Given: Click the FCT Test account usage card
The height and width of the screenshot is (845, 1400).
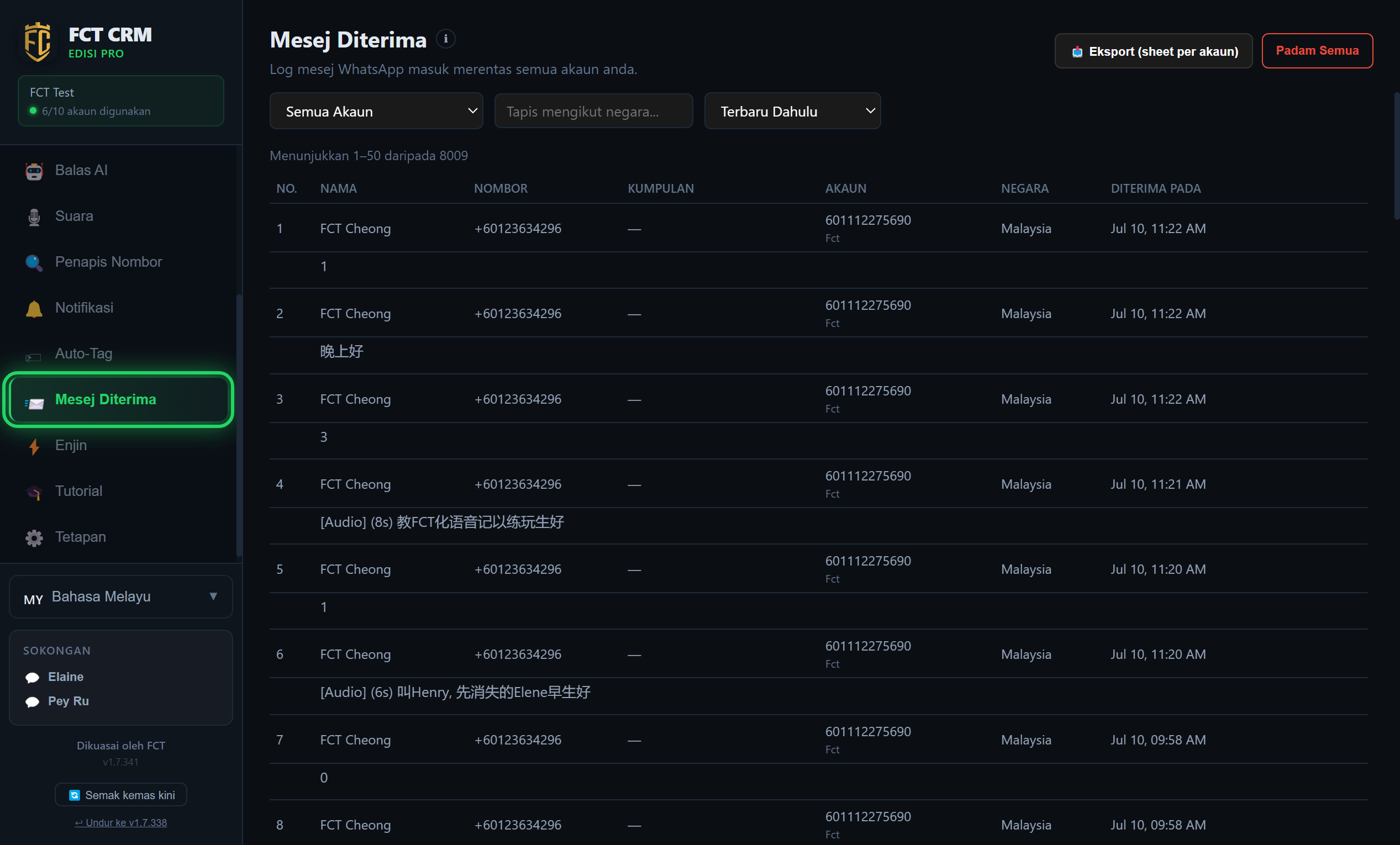Looking at the screenshot, I should click(120, 101).
